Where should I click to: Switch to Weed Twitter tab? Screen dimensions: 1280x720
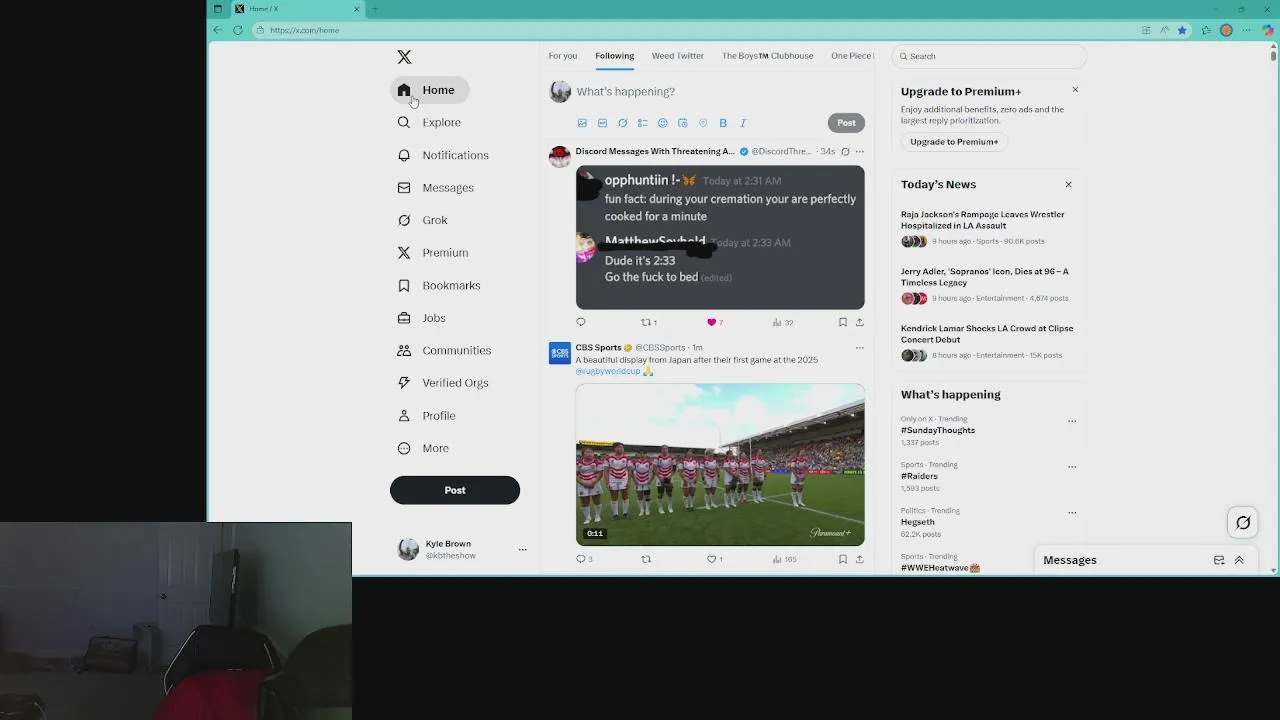click(x=678, y=56)
